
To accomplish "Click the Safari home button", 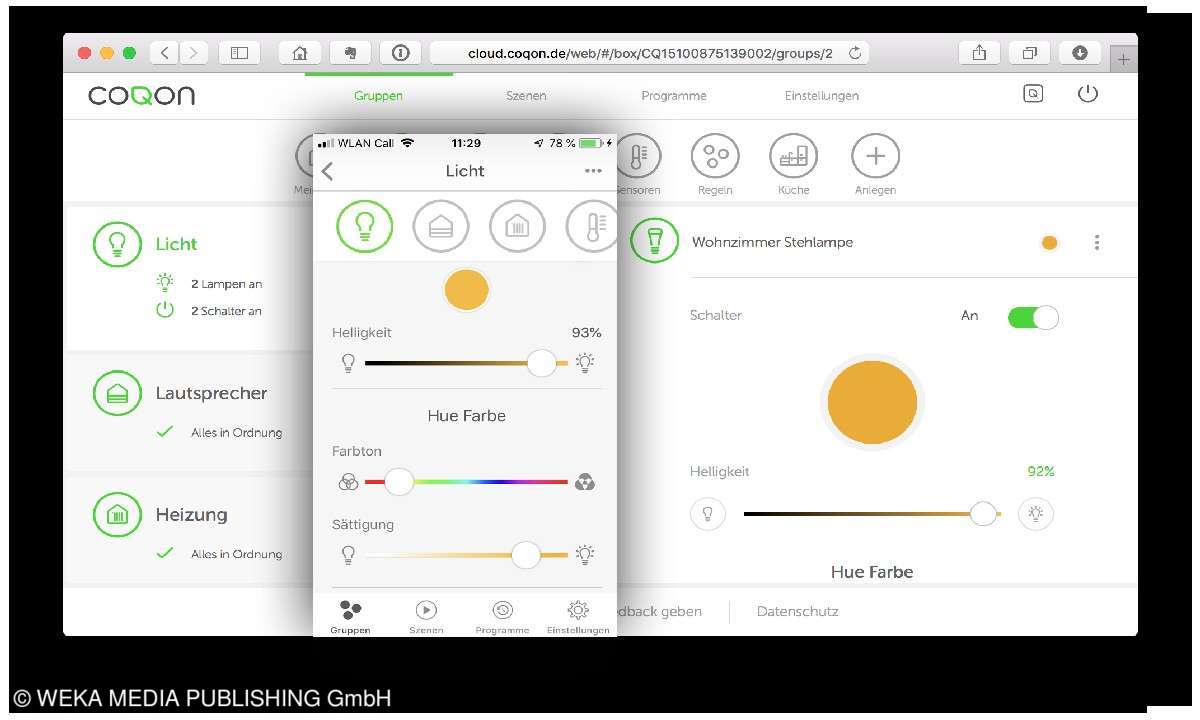I will pos(299,53).
